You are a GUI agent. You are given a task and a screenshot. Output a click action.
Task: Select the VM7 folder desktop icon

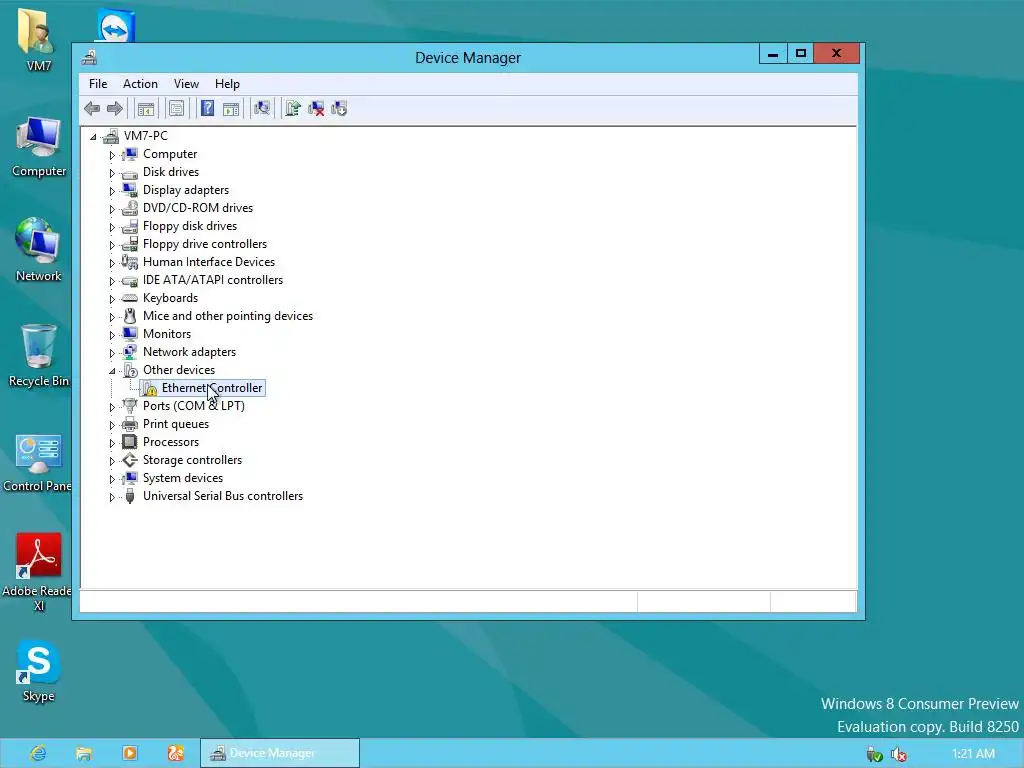click(38, 39)
